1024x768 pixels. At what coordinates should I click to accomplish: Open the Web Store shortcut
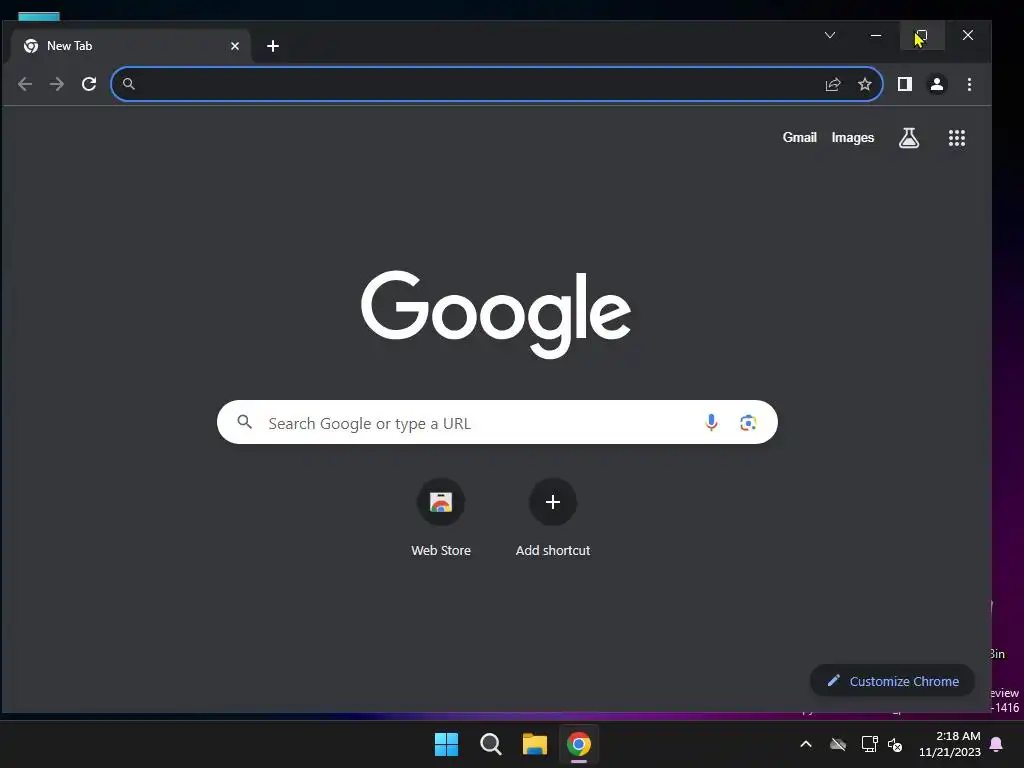441,518
